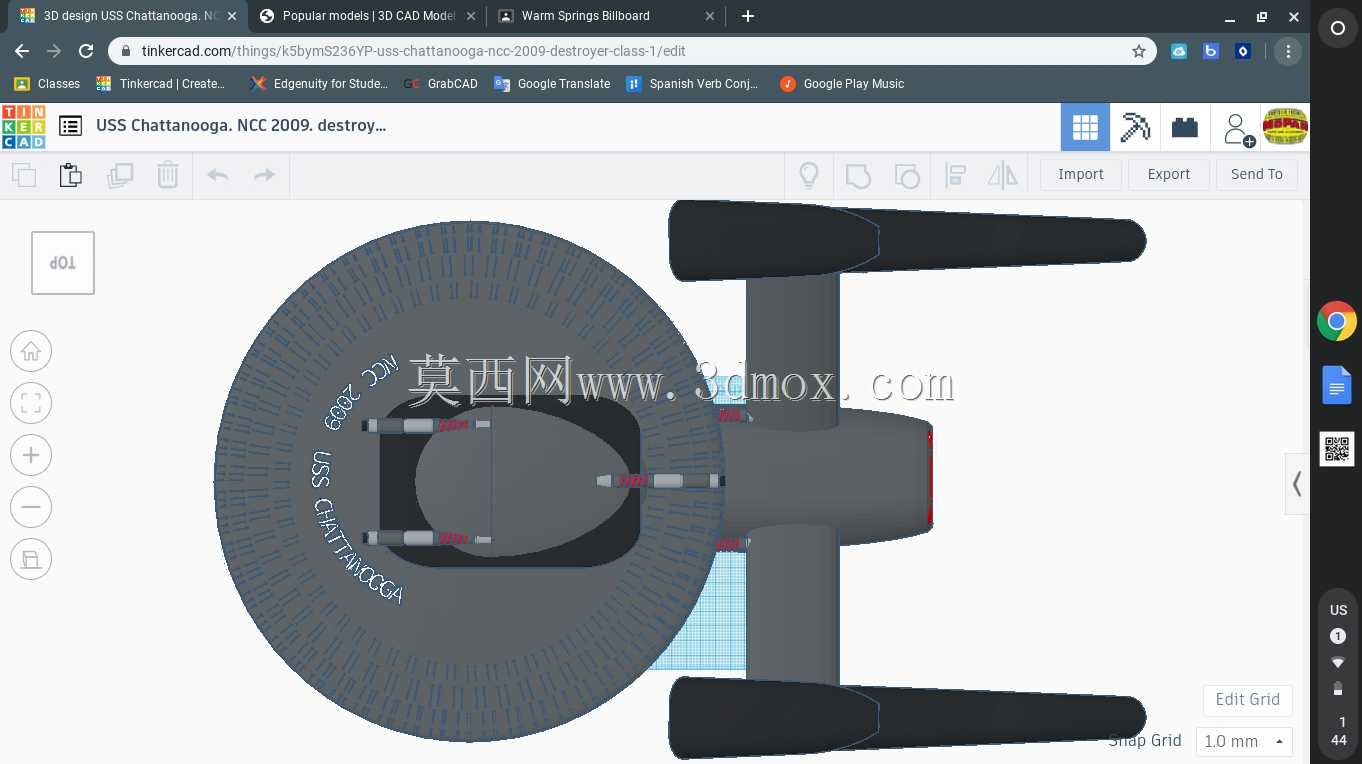This screenshot has height=764, width=1362.
Task: Switch to Blocks pickaxe mode
Action: [1135, 127]
